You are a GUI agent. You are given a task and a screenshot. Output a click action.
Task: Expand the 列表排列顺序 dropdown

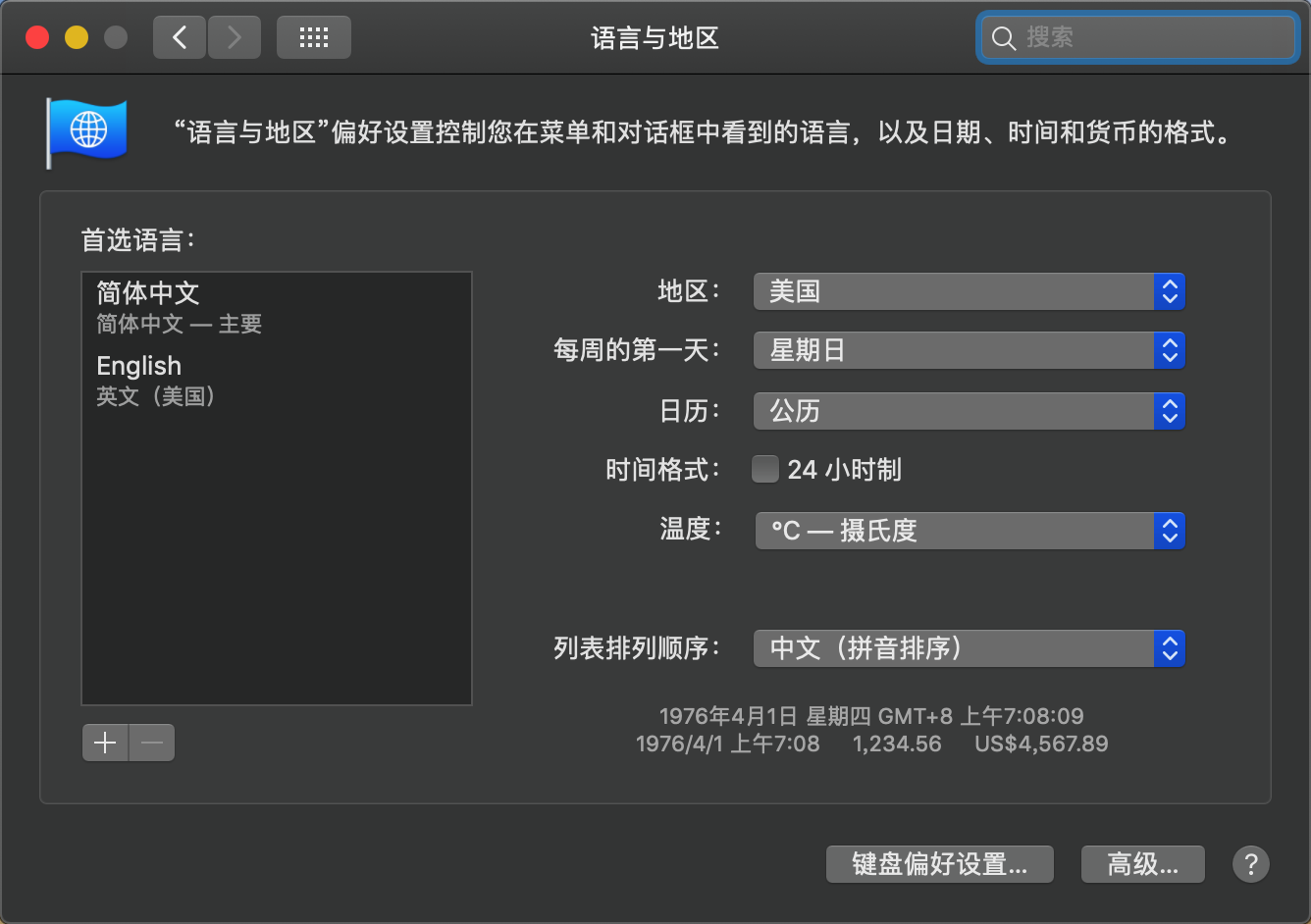coord(969,648)
